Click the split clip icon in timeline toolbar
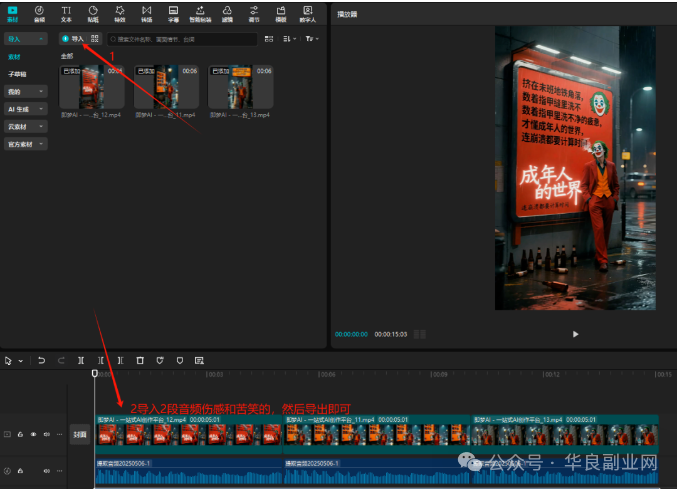 coord(80,360)
